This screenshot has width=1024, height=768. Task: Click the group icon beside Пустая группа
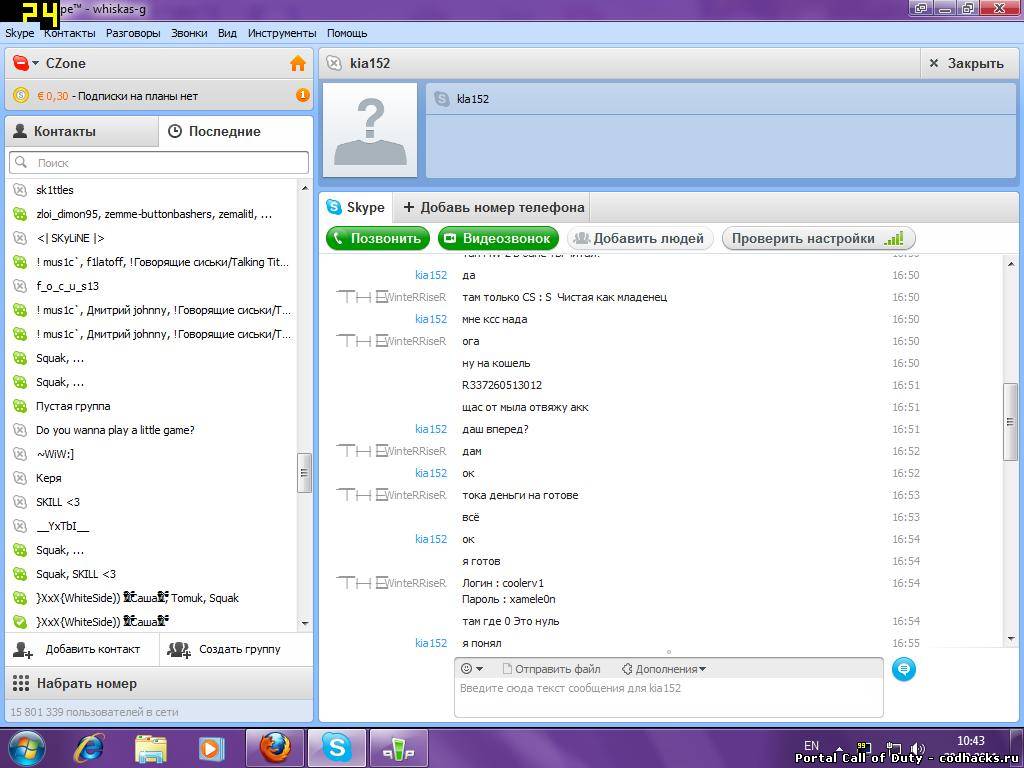pyautogui.click(x=20, y=406)
